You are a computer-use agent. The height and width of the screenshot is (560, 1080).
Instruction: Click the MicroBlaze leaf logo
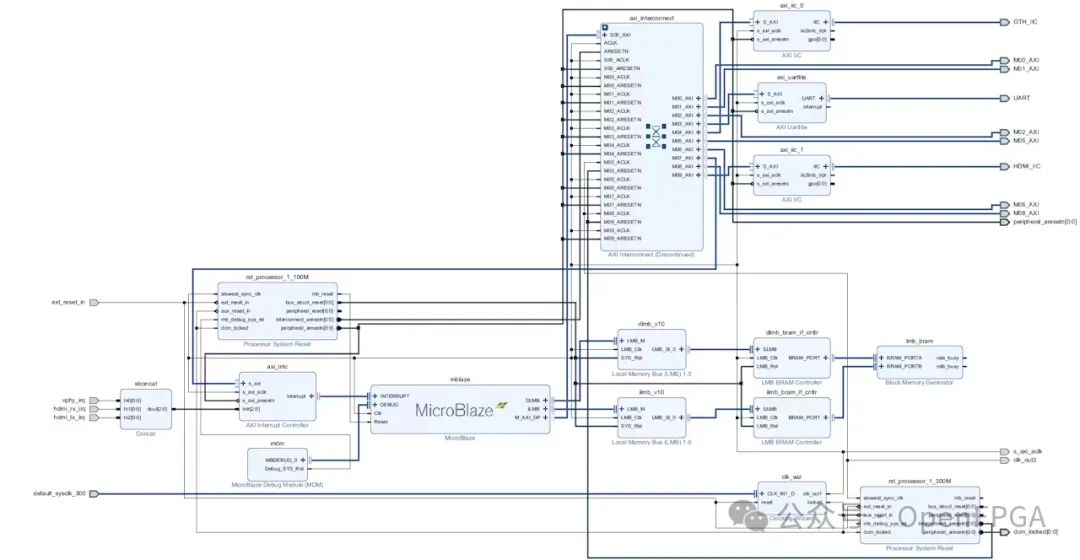coord(501,406)
